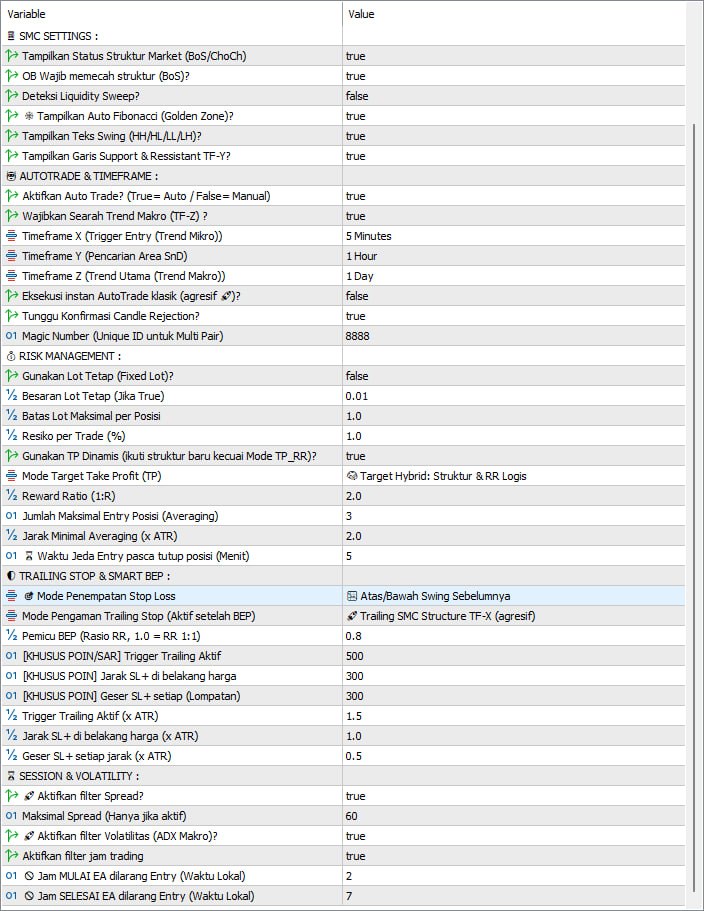Click the enum icon beside 'Timeframe Y (Pencarian Area SnD)'

(x=12, y=256)
